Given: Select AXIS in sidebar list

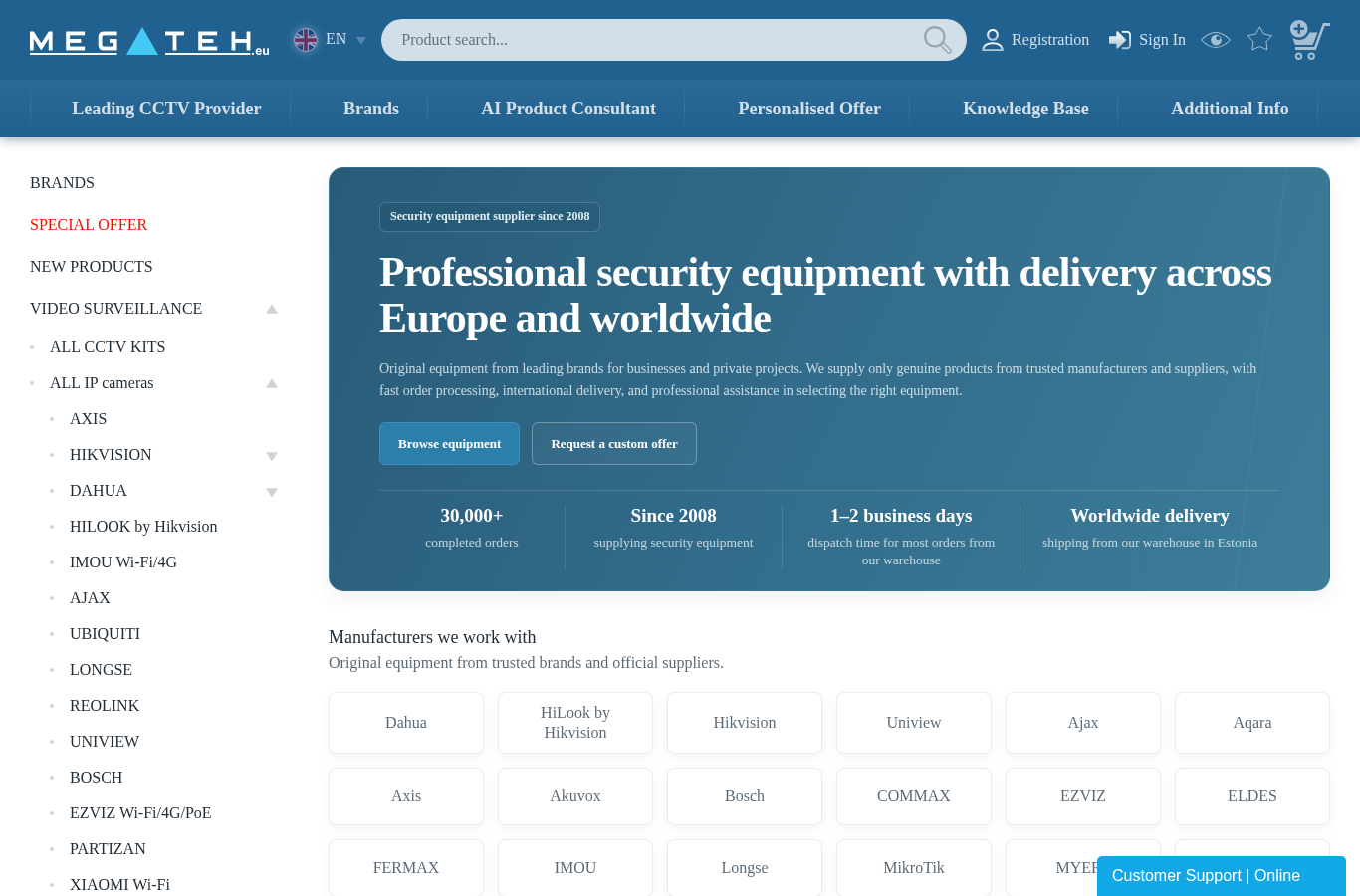Looking at the screenshot, I should coord(88,419).
